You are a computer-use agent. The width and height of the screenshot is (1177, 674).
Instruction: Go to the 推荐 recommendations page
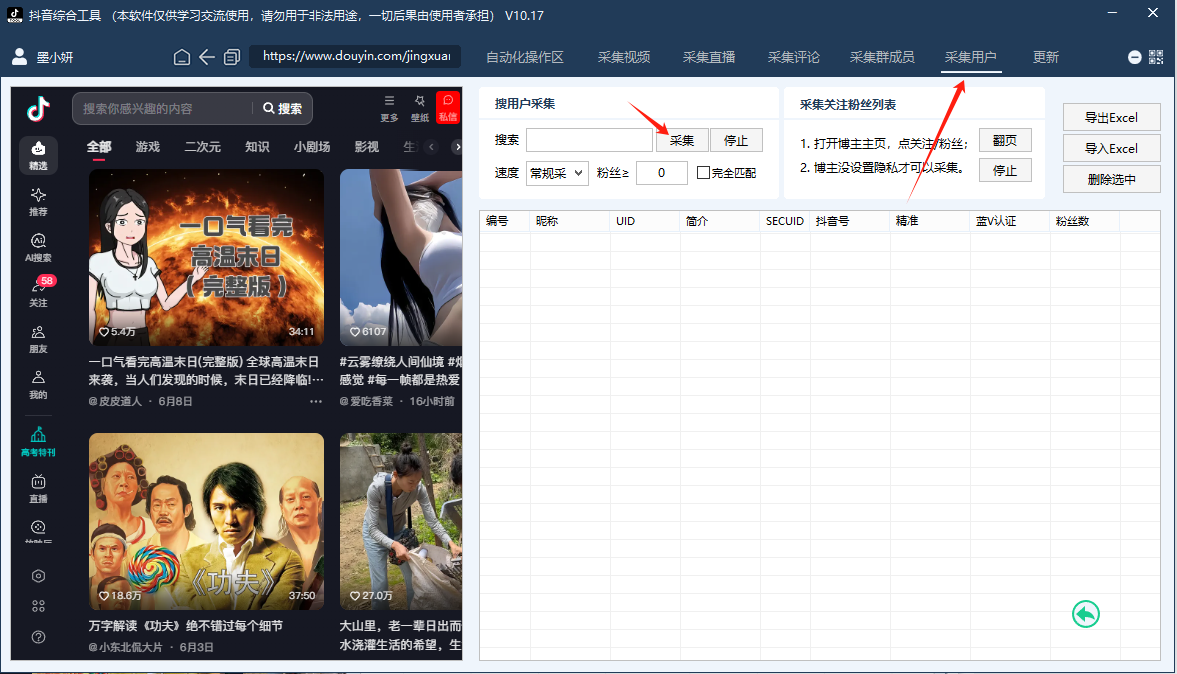(38, 202)
